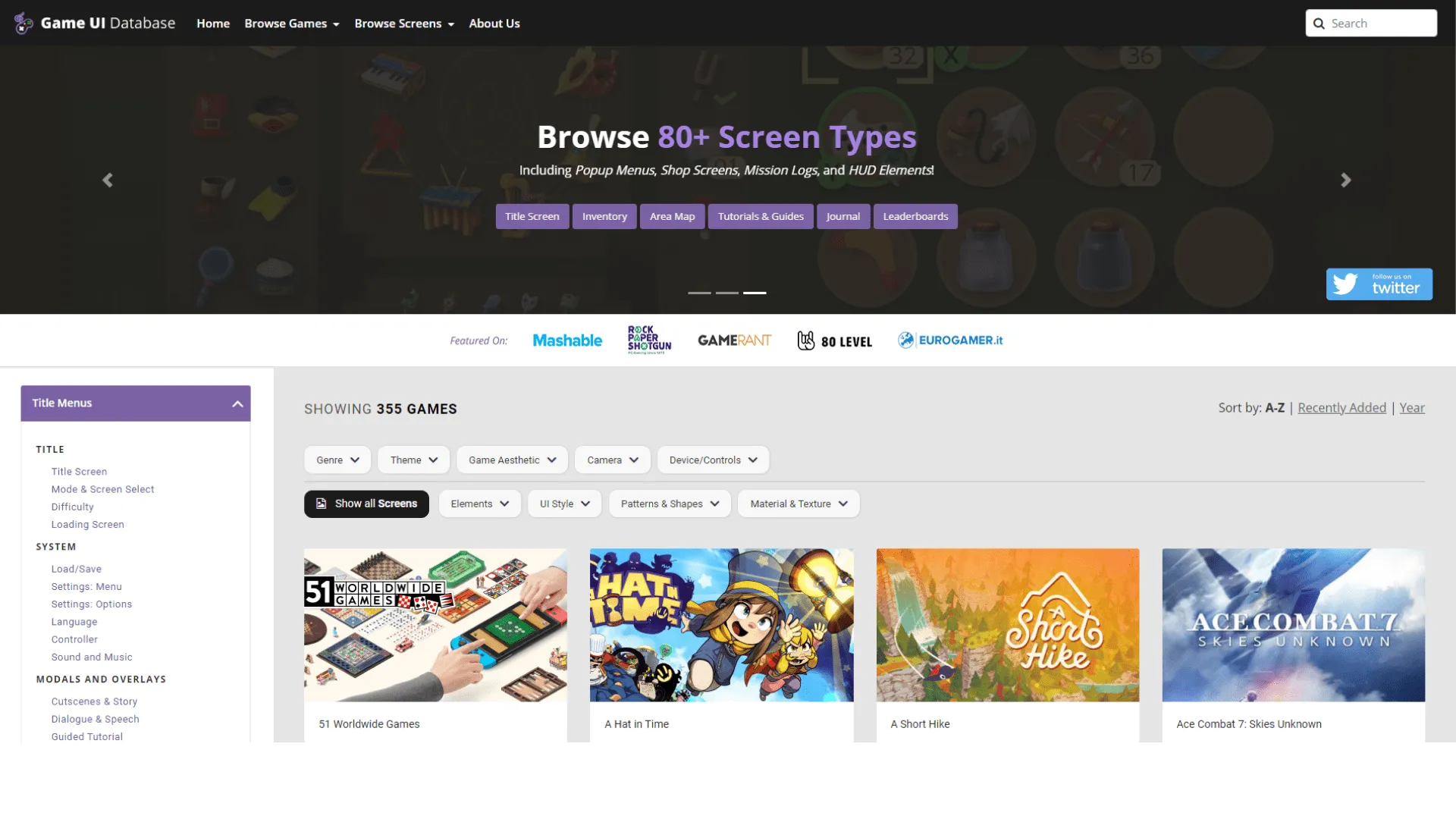Select Title Screen in sidebar list

(x=79, y=472)
